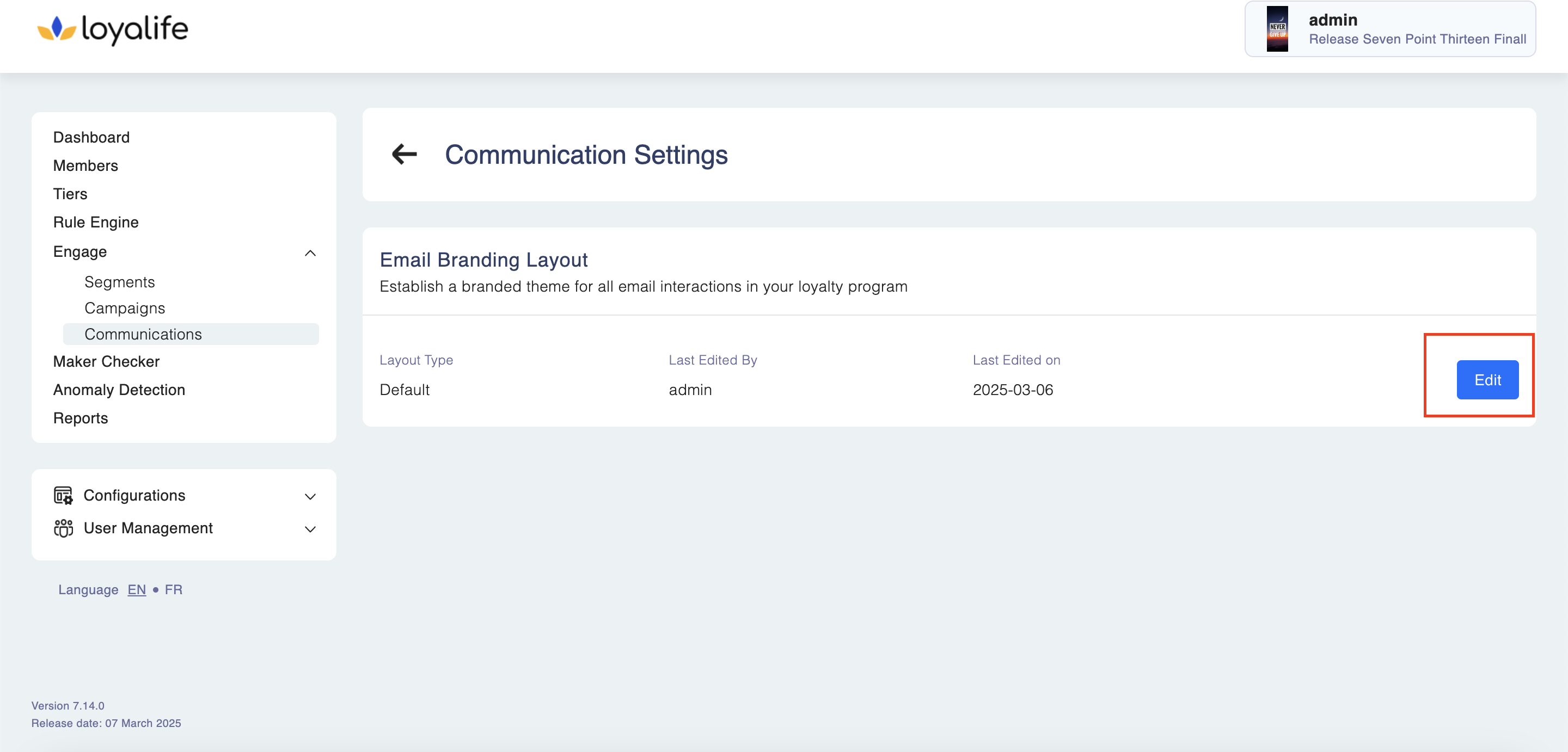1568x752 pixels.
Task: Click the back arrow beside Communication Settings
Action: tap(404, 155)
